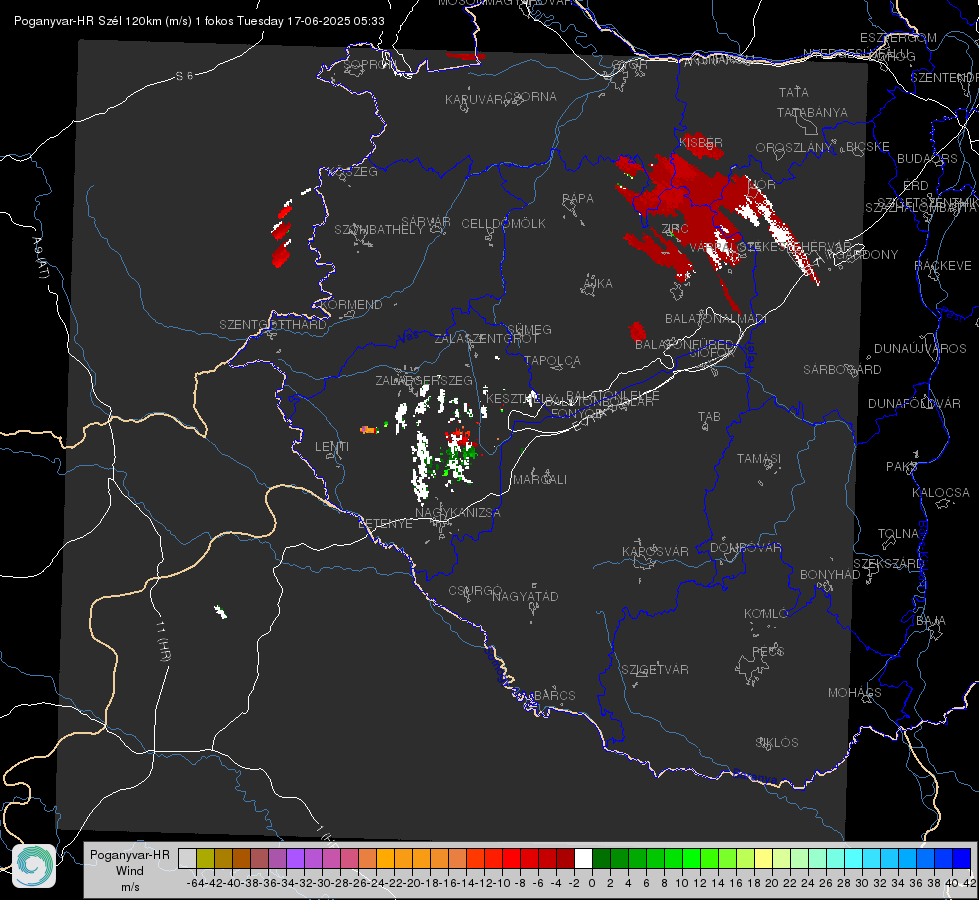Click the DUNAUJVAROS city label
Screen dimensions: 979x900
click(x=920, y=349)
